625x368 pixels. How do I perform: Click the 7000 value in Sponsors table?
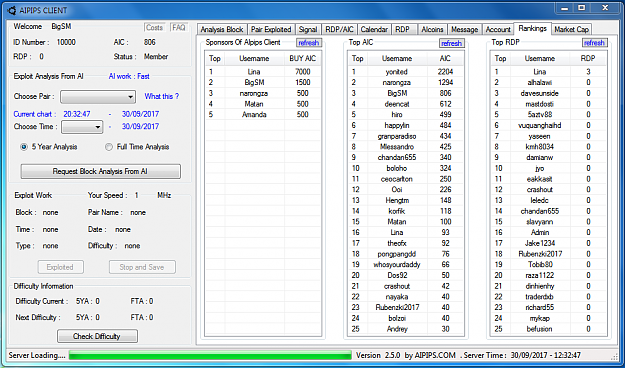point(303,72)
